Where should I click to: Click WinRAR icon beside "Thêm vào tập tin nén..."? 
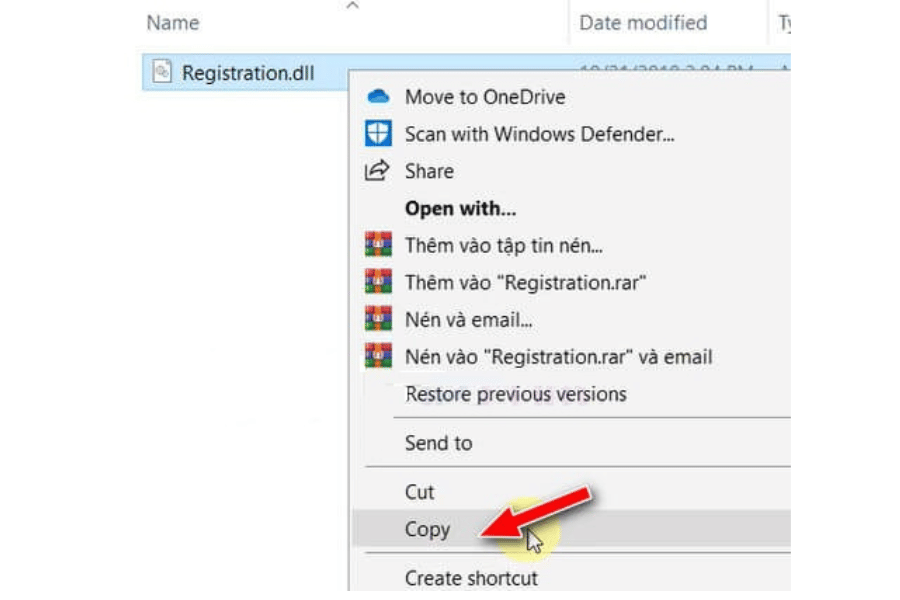point(377,245)
